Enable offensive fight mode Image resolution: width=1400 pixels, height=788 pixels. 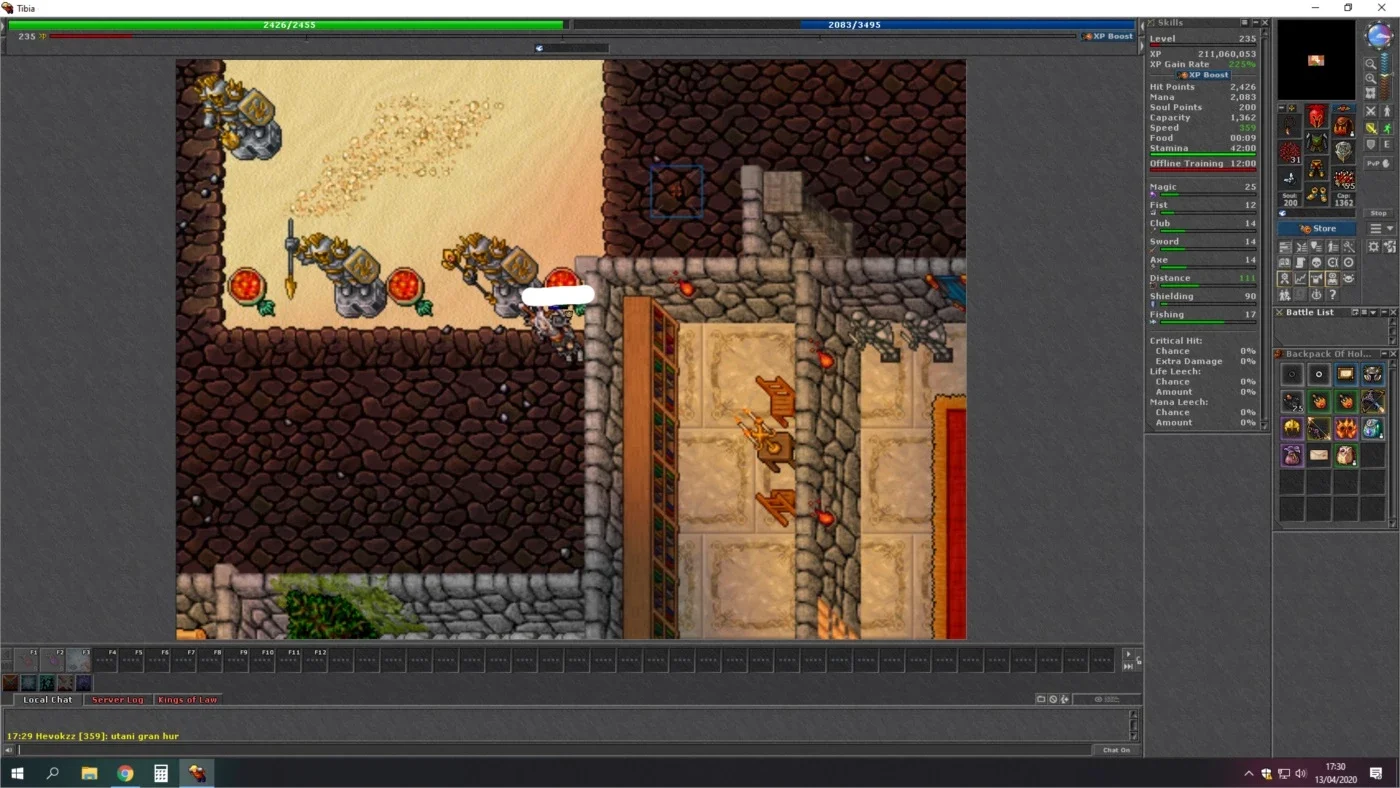tap(1370, 110)
